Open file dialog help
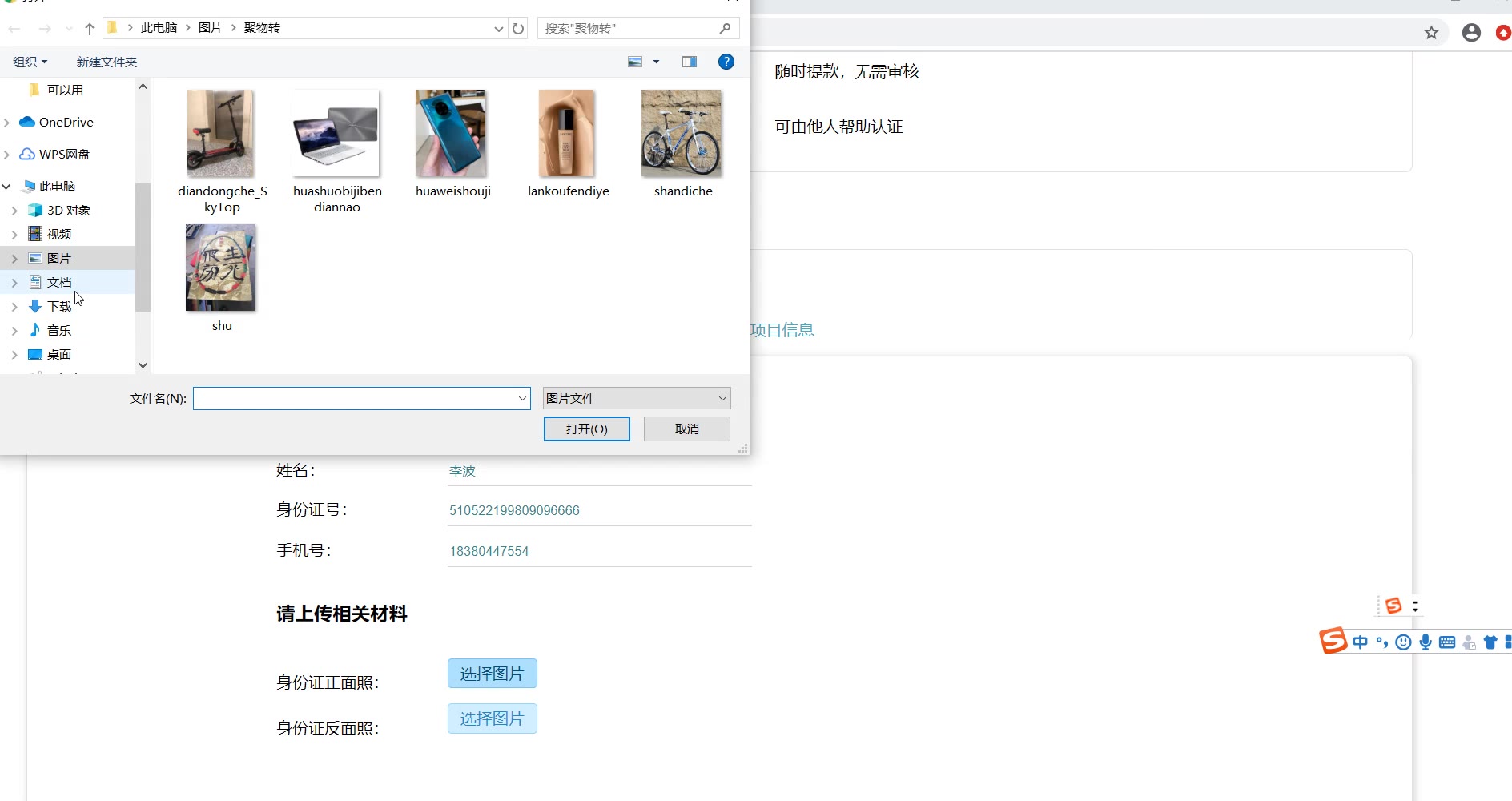The height and width of the screenshot is (801, 1512). (726, 62)
